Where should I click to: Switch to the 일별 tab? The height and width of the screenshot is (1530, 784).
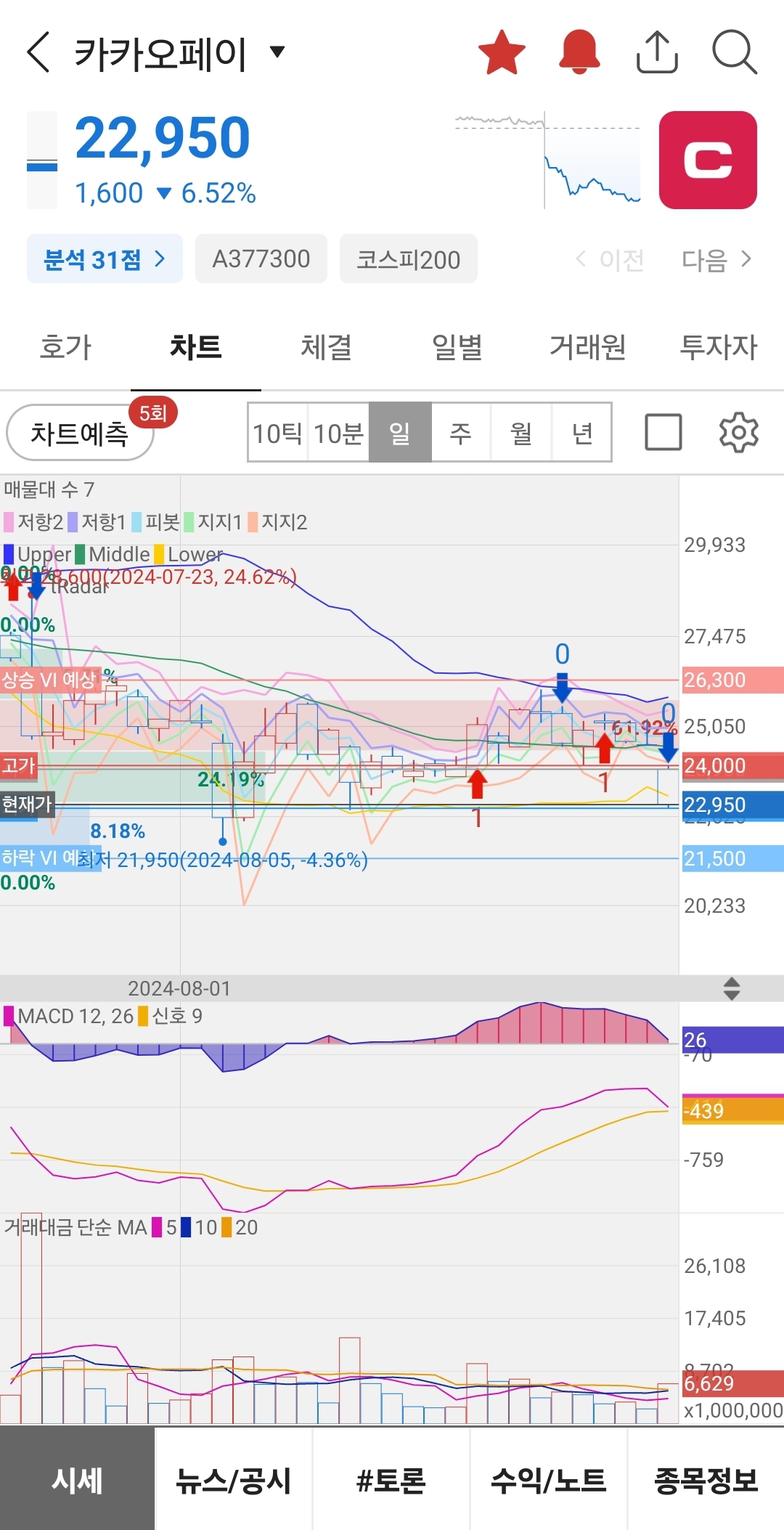(457, 347)
